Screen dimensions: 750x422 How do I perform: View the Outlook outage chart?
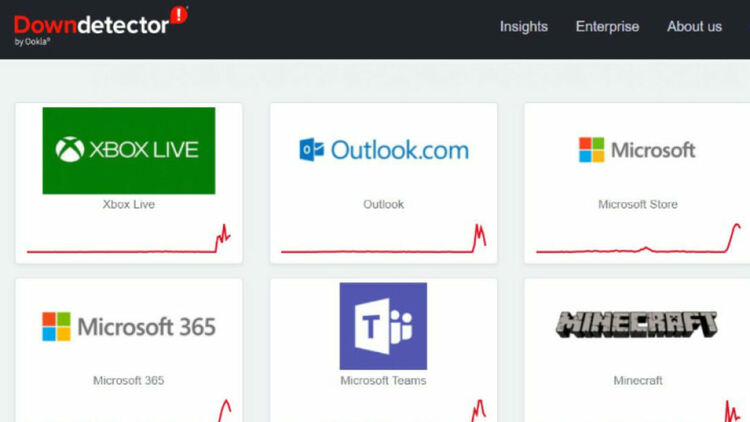click(384, 238)
